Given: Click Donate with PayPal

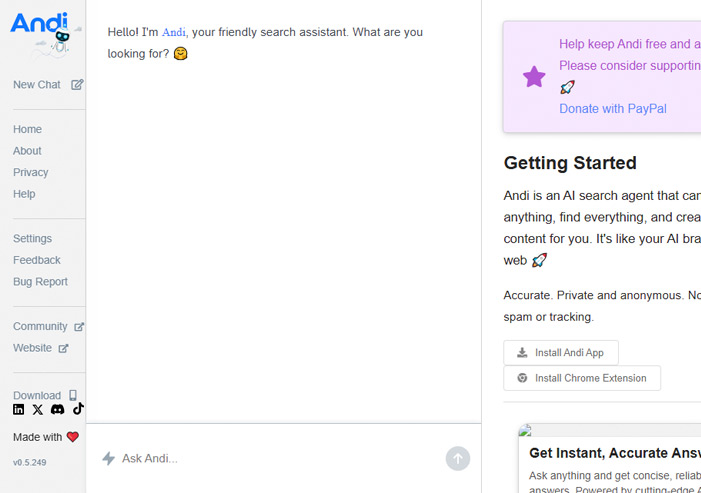Looking at the screenshot, I should (613, 109).
